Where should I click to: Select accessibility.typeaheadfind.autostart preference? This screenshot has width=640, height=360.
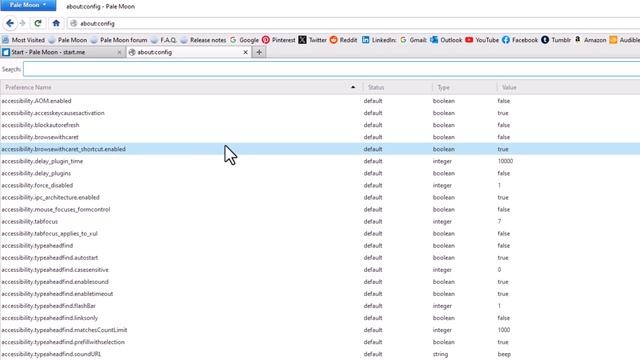pos(320,258)
